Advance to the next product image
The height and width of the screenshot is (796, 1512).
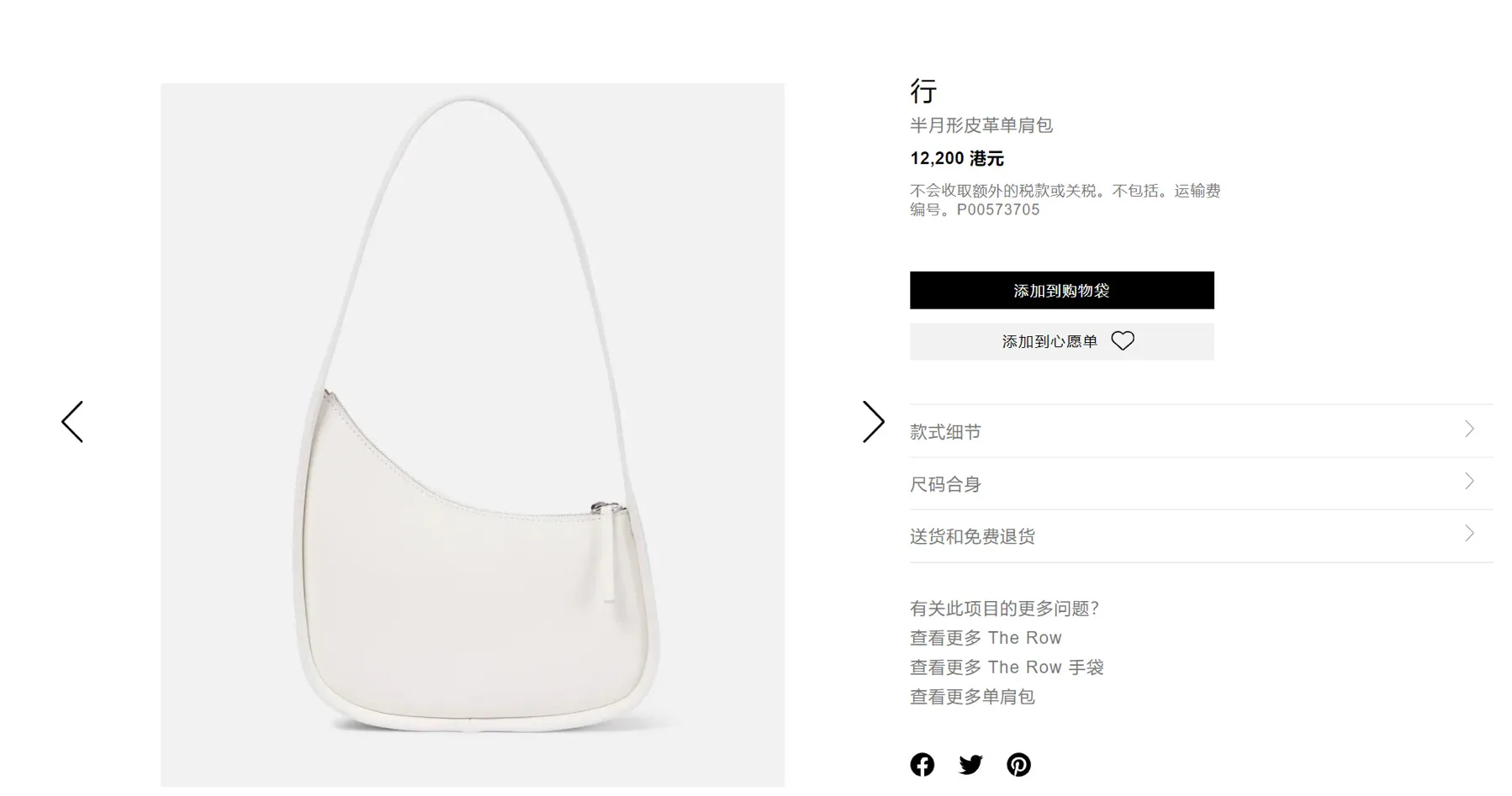(x=874, y=422)
